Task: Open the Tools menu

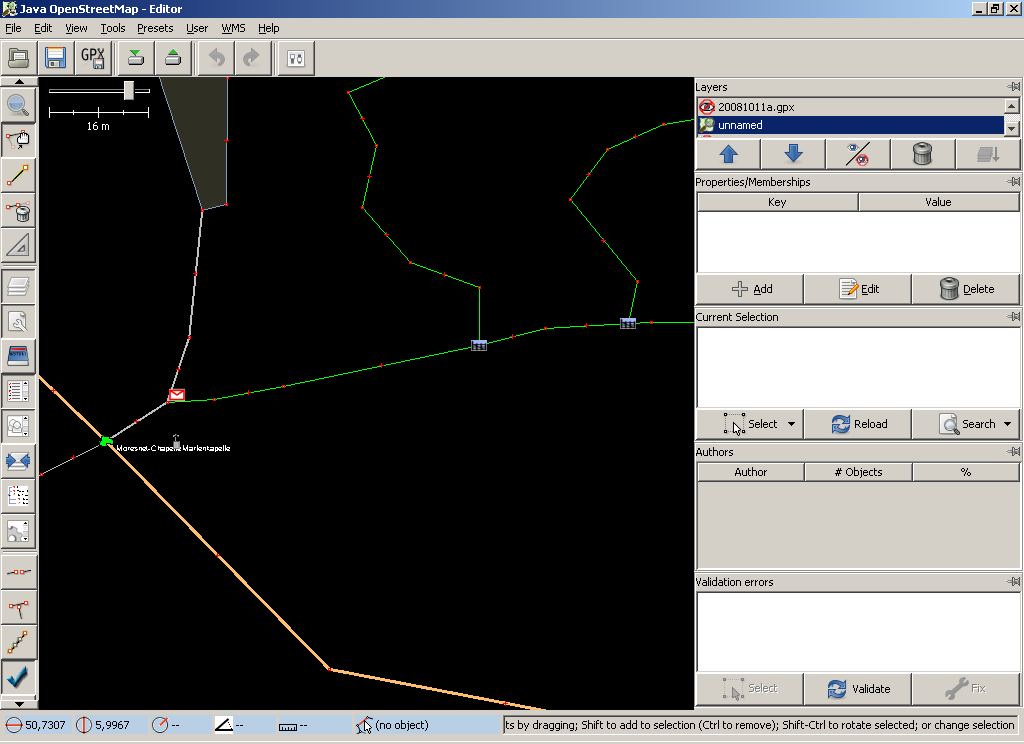Action: coord(112,28)
